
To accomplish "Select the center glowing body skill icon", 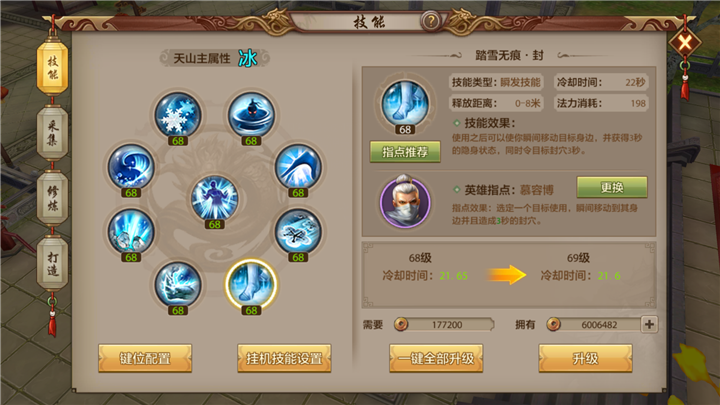I will 214,198.
